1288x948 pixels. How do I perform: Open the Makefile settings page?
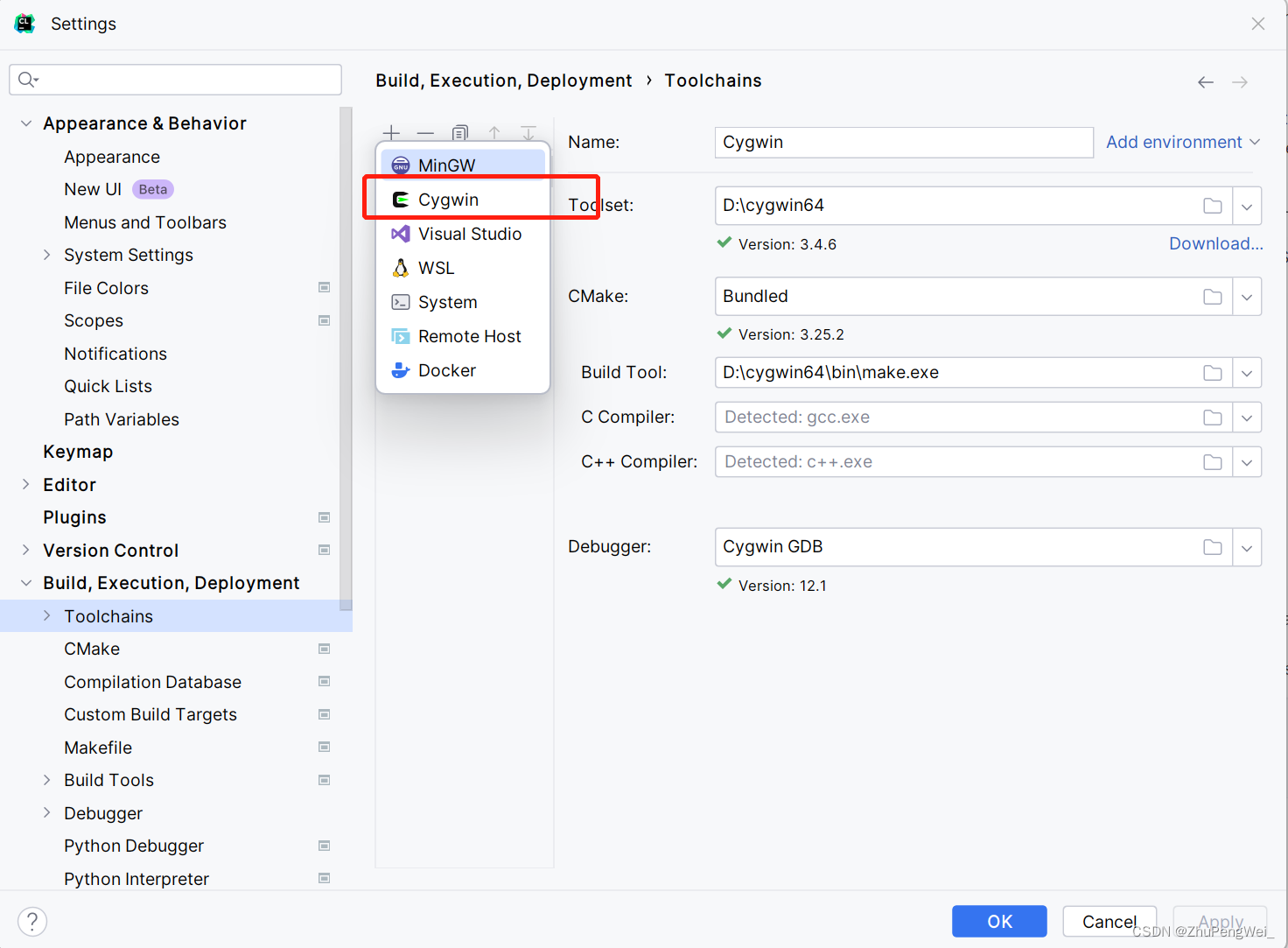pyautogui.click(x=98, y=748)
